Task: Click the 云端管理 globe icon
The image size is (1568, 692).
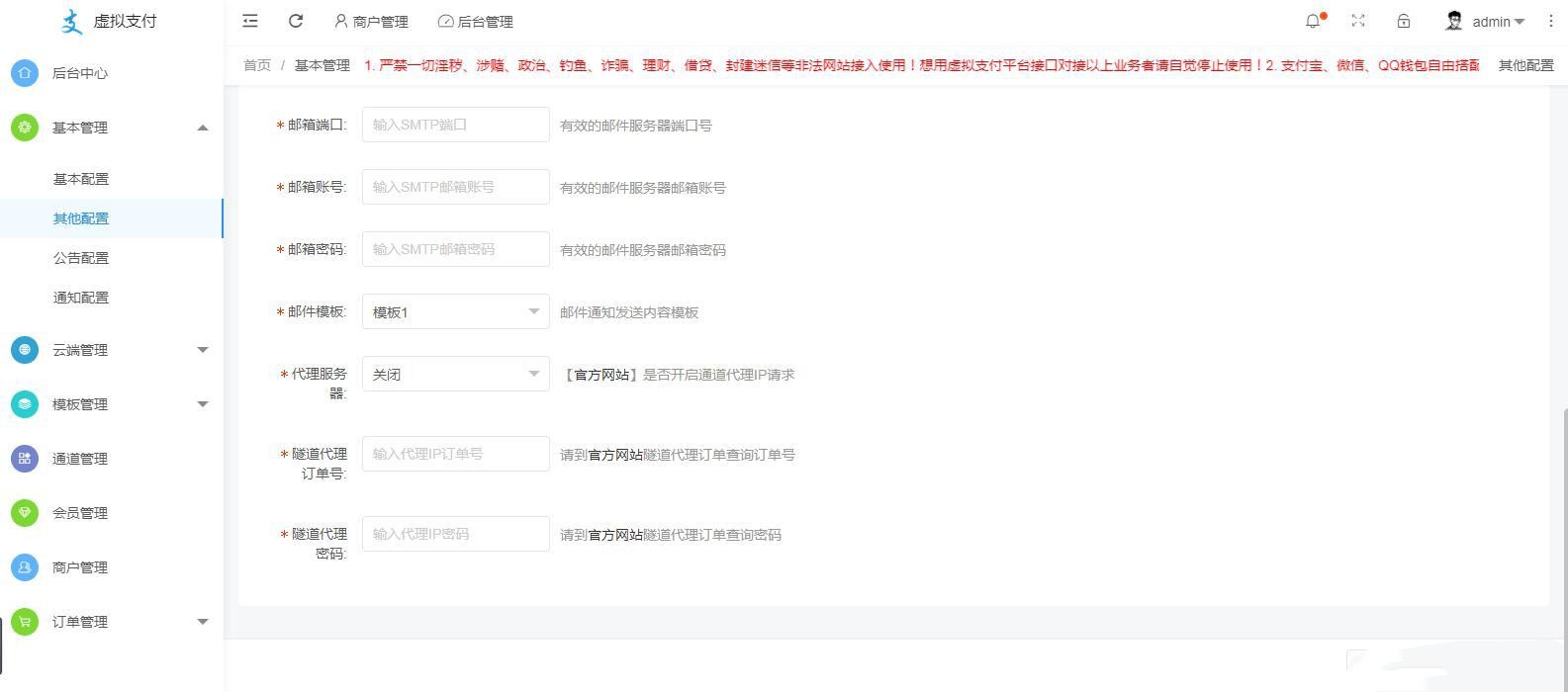Action: coord(25,350)
